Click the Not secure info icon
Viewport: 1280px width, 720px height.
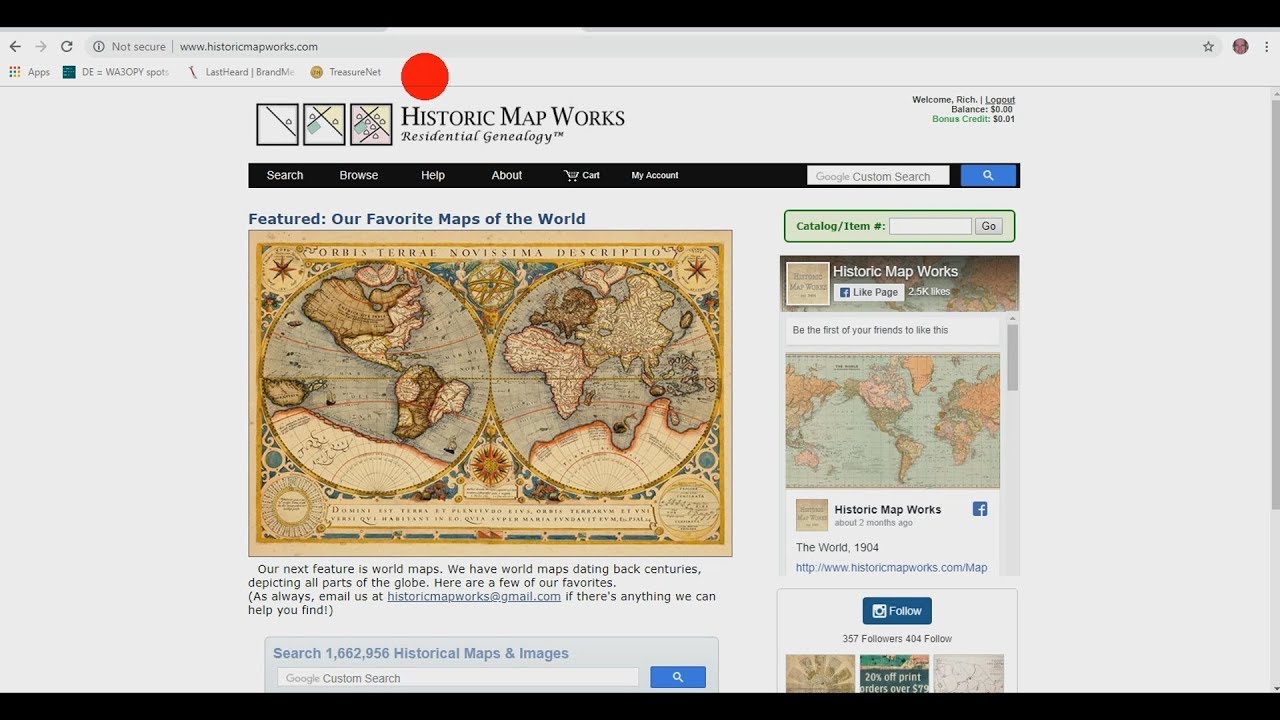coord(99,46)
